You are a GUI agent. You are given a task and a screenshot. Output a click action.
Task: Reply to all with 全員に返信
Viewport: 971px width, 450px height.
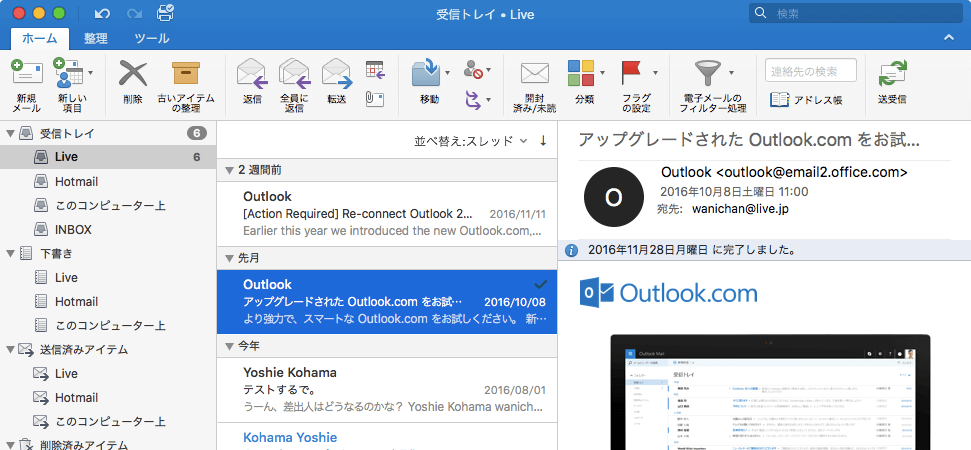pyautogui.click(x=294, y=85)
